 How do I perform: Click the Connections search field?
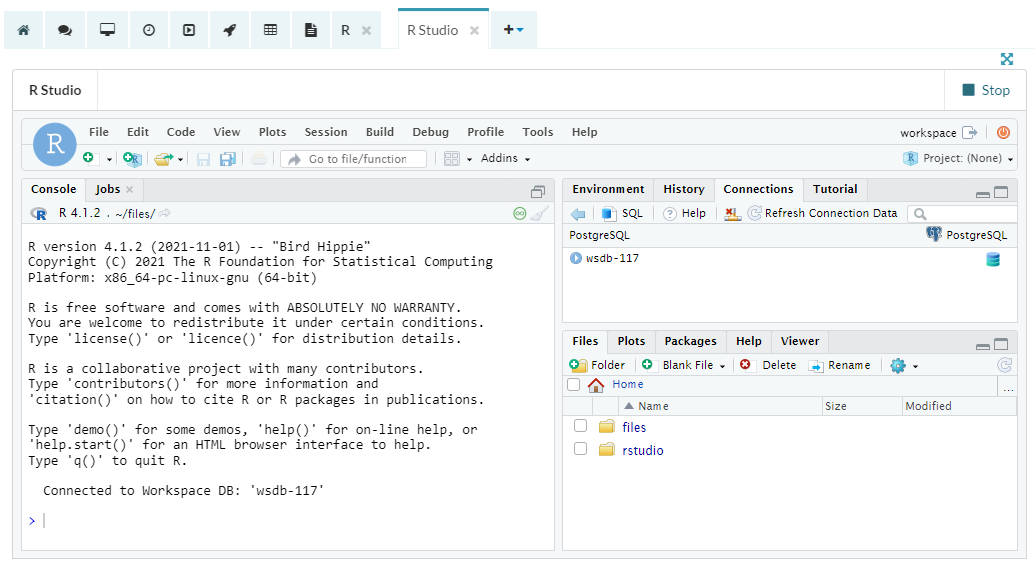(964, 214)
